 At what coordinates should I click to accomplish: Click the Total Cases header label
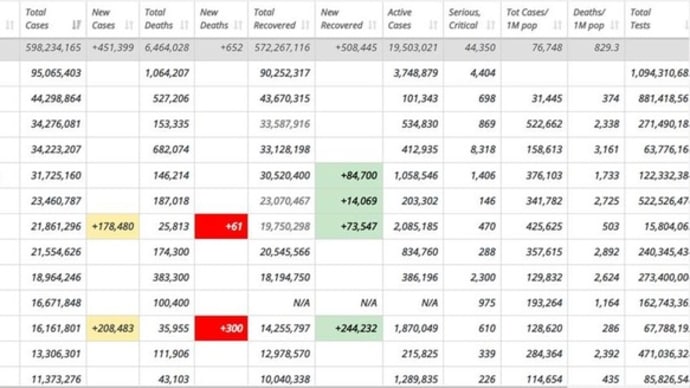(37, 19)
